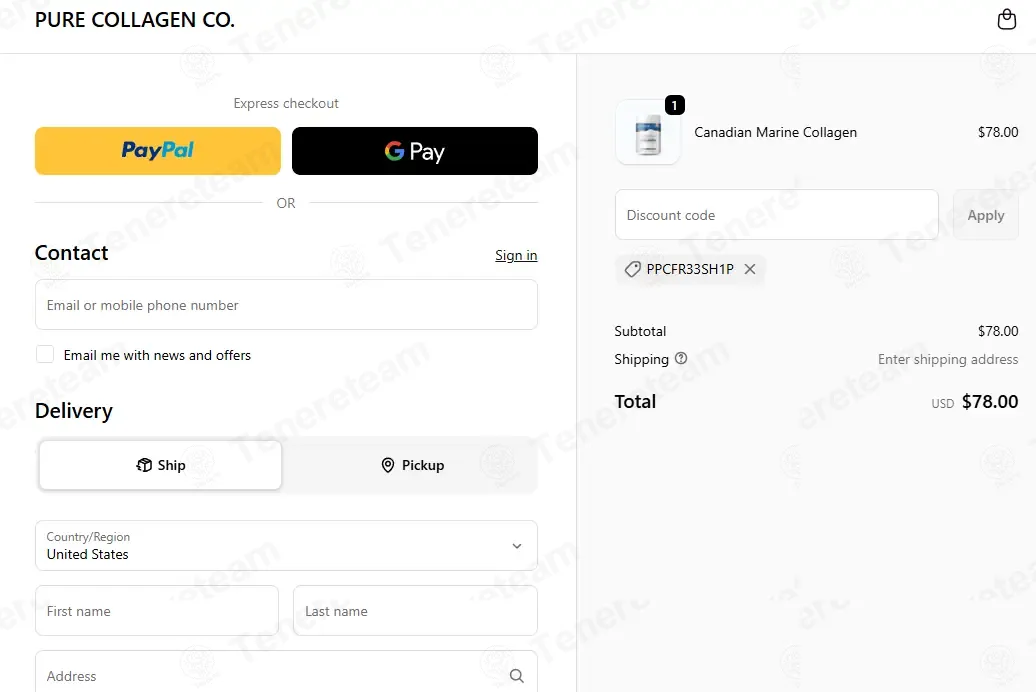
Task: Click the First name field
Action: [x=157, y=611]
